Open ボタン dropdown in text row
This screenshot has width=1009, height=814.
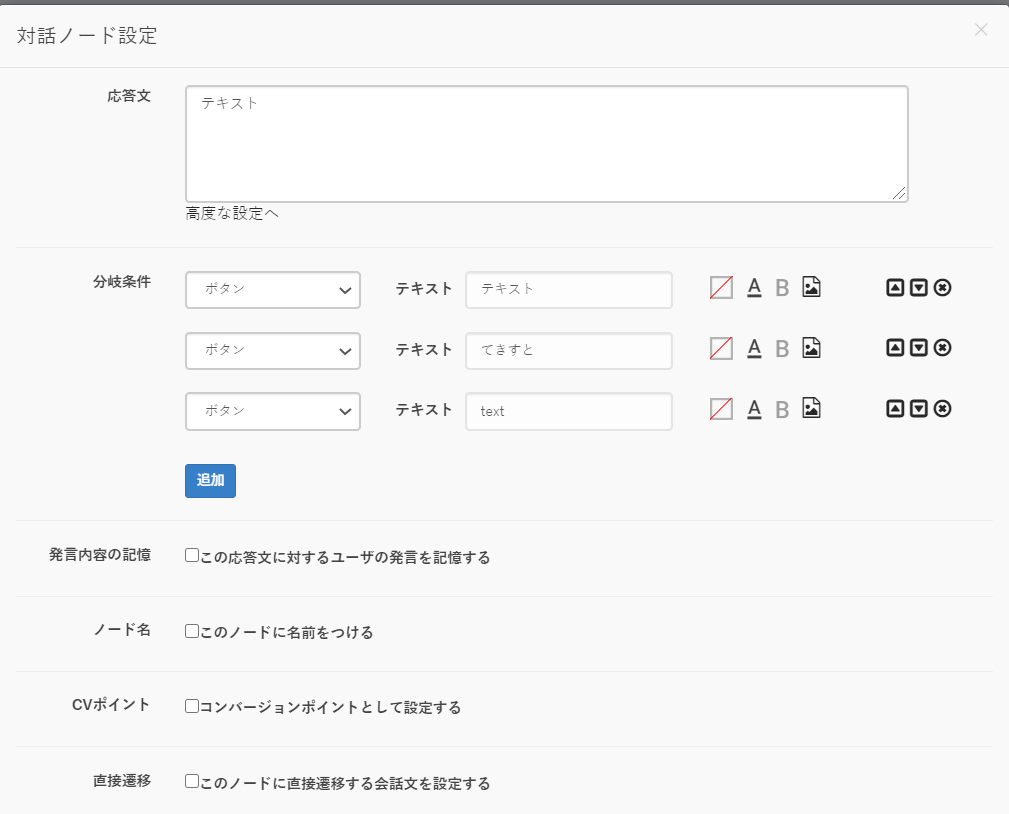click(x=273, y=411)
